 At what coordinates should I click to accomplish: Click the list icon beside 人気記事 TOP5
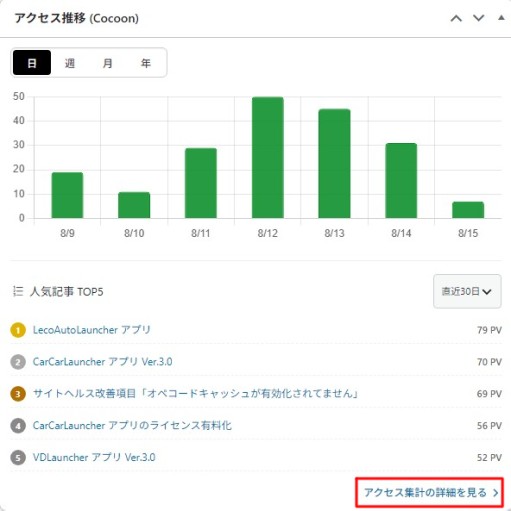click(x=18, y=291)
